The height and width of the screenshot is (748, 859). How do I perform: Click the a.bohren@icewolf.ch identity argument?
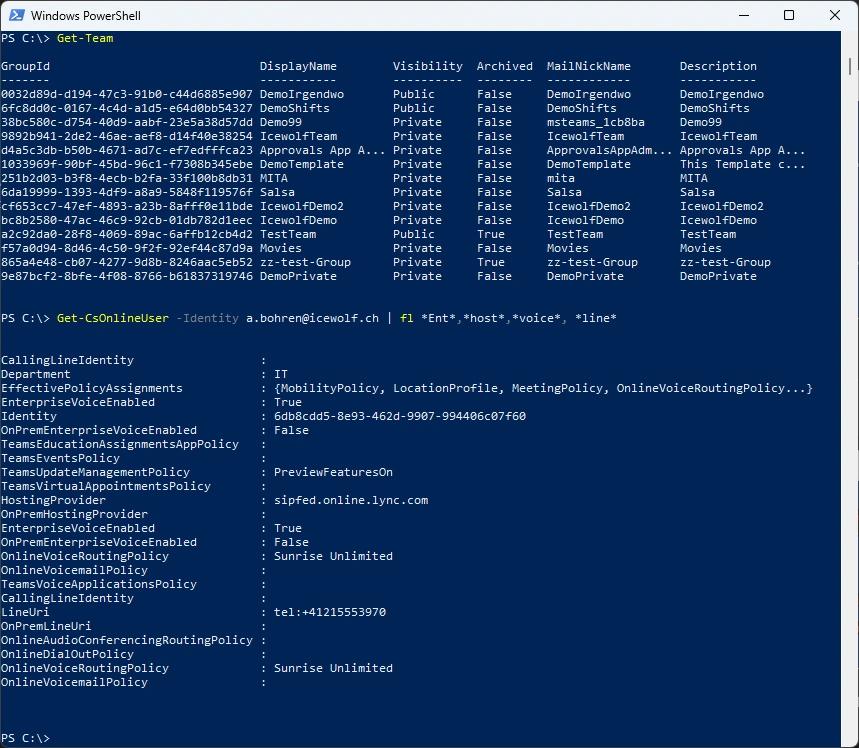coord(312,318)
